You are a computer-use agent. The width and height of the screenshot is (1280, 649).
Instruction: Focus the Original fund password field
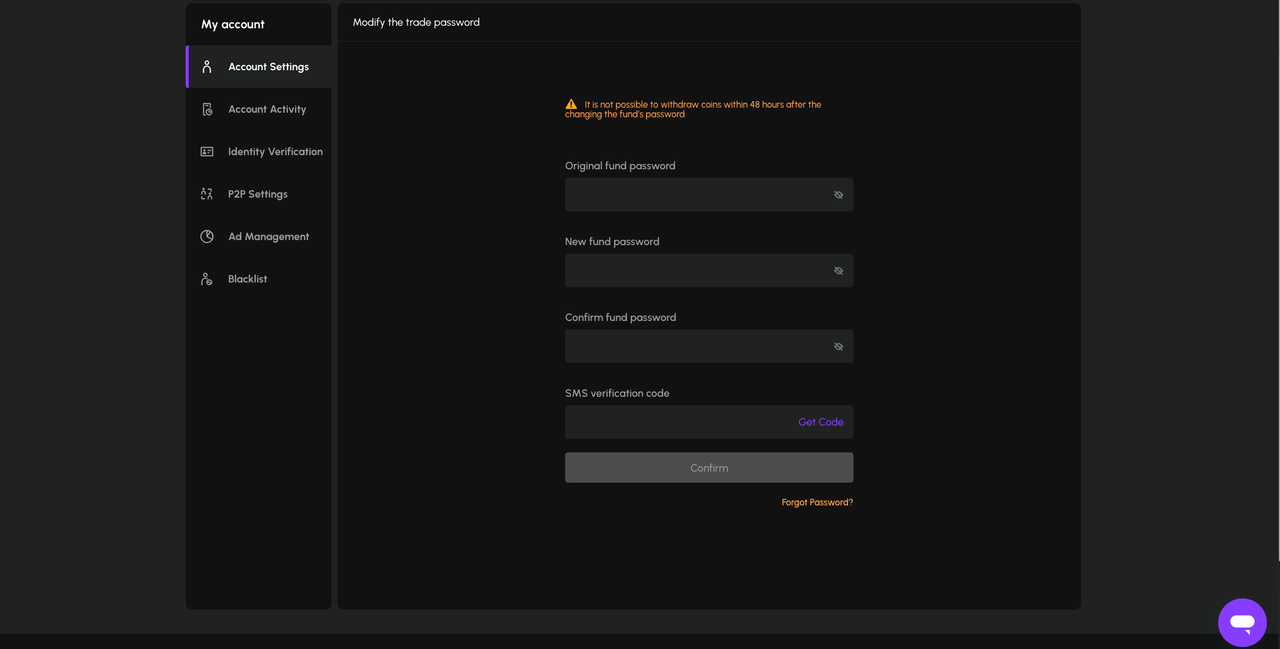point(709,195)
